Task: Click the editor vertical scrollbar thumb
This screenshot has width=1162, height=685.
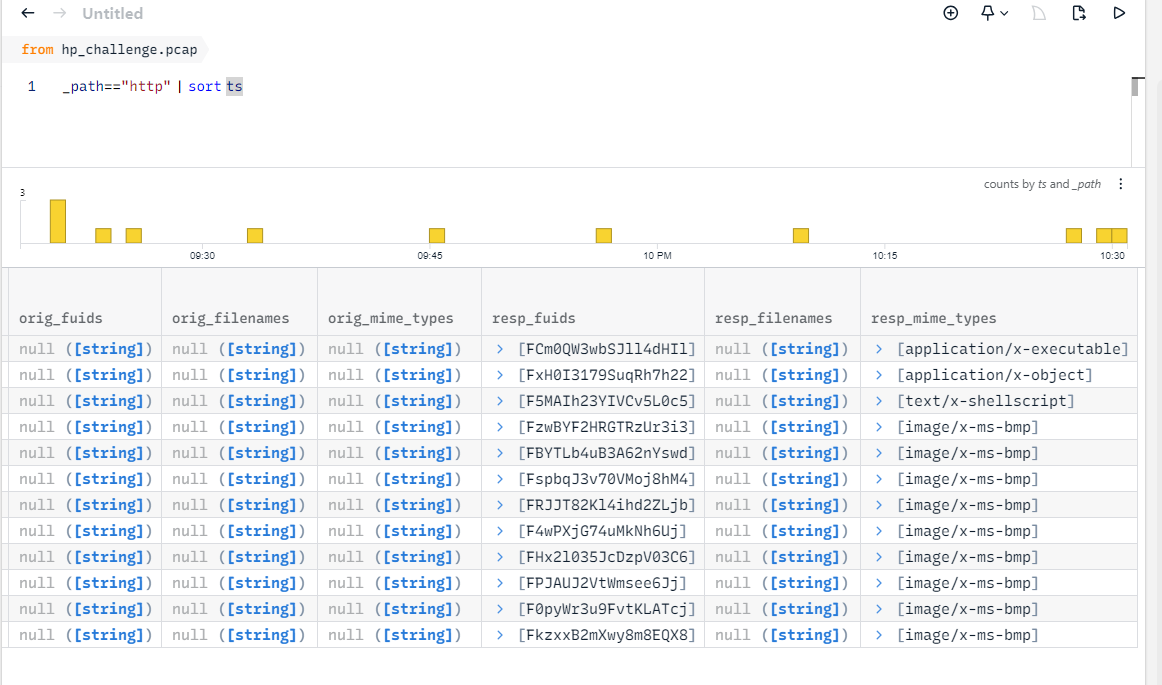Action: coord(1135,87)
